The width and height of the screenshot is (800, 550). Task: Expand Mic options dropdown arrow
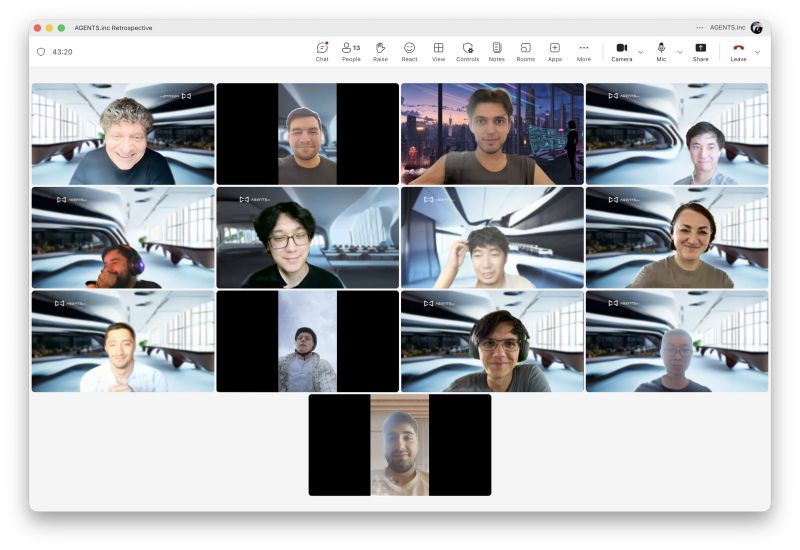coord(680,52)
